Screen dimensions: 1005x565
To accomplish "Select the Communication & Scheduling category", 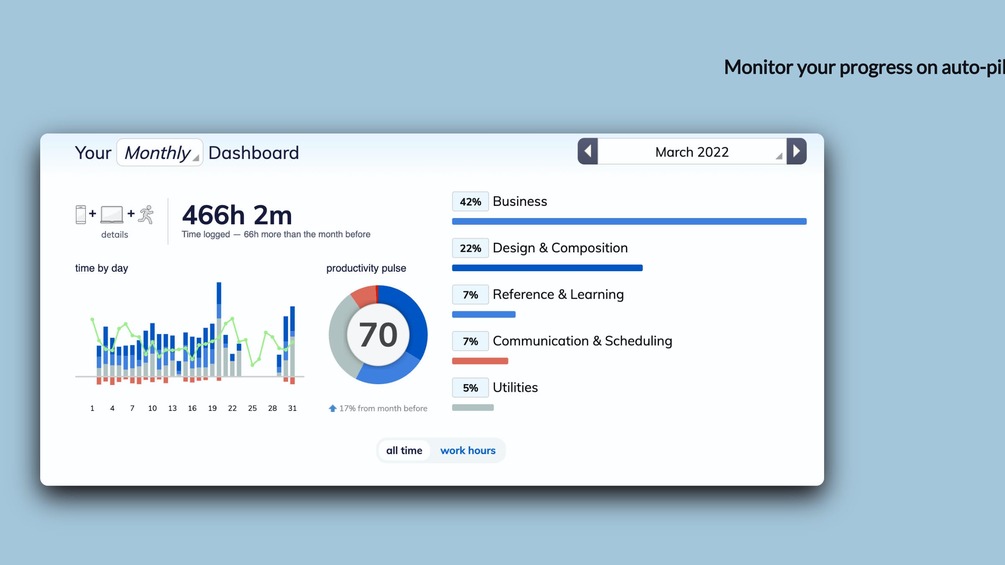I will (x=583, y=341).
